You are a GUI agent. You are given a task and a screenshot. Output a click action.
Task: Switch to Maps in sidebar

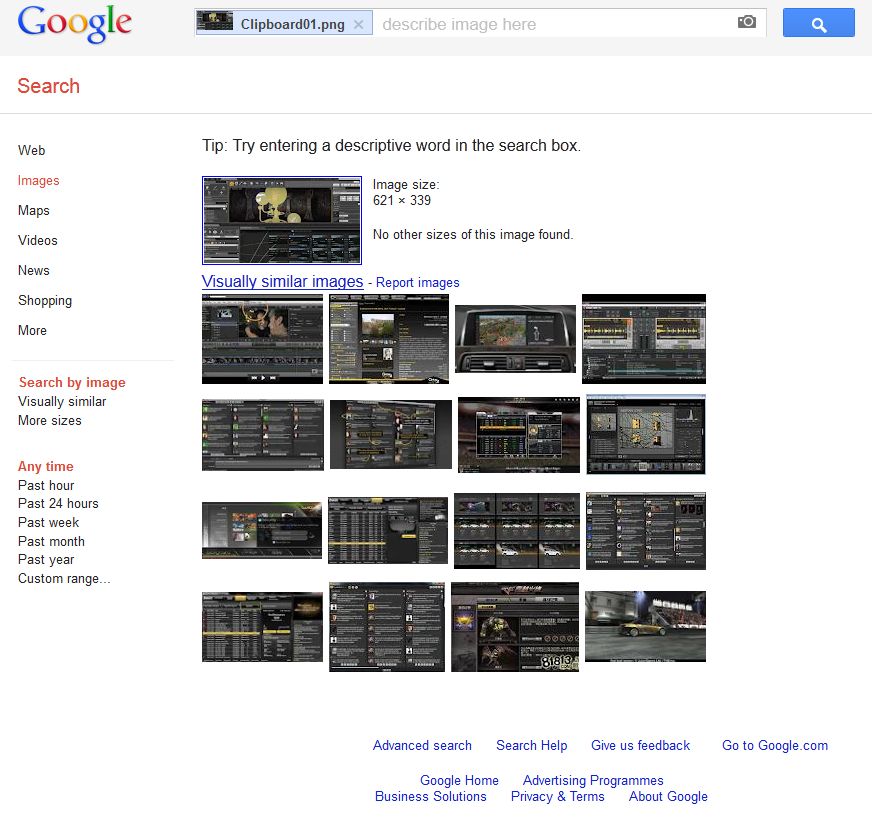(34, 210)
